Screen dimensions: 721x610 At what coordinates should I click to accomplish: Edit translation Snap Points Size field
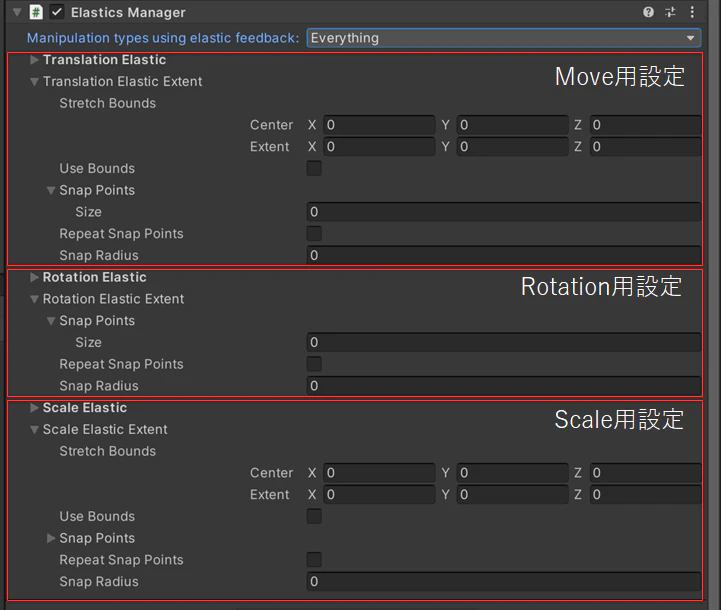[x=504, y=212]
